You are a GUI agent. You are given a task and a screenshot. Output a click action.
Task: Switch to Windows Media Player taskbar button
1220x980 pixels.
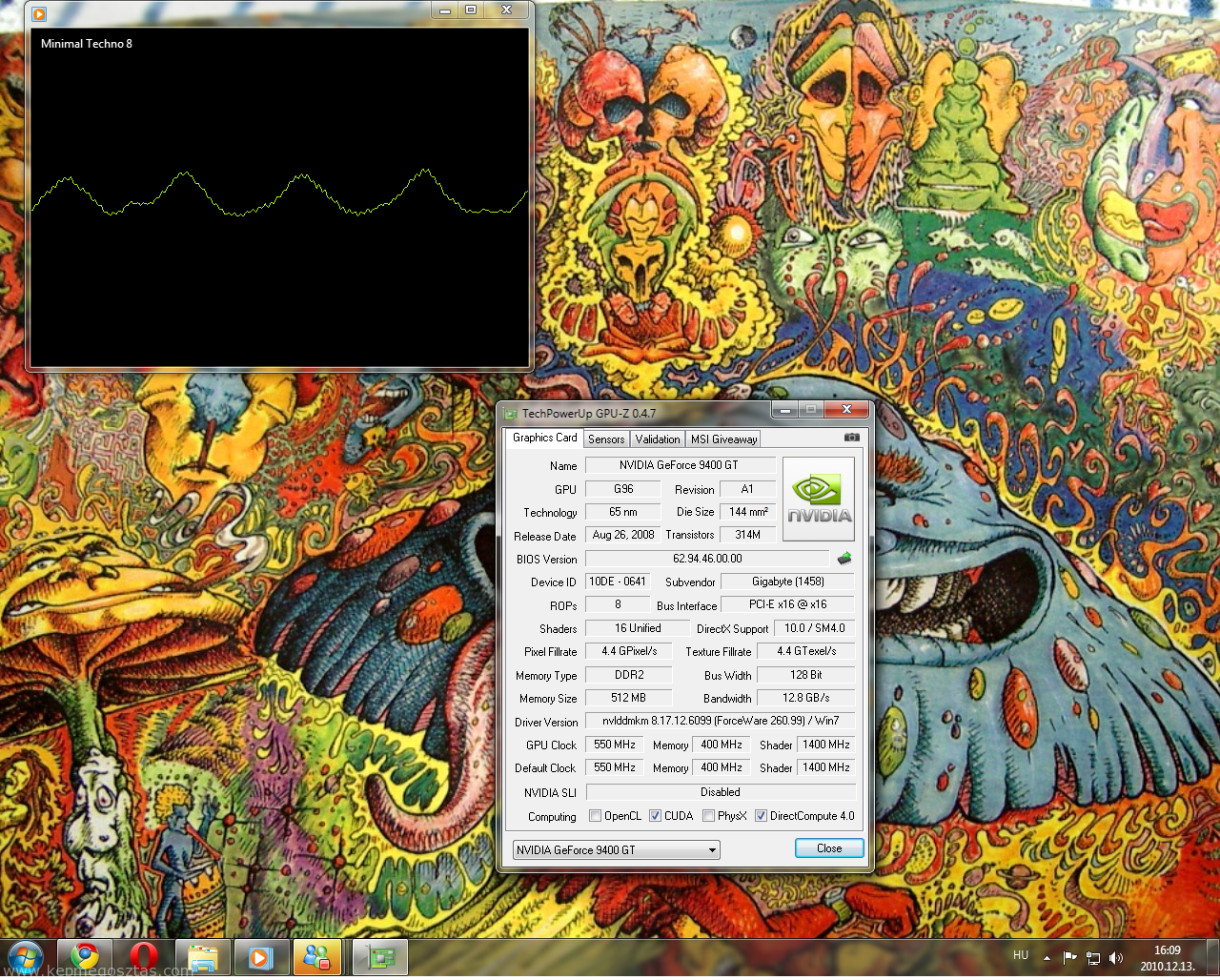tap(261, 957)
